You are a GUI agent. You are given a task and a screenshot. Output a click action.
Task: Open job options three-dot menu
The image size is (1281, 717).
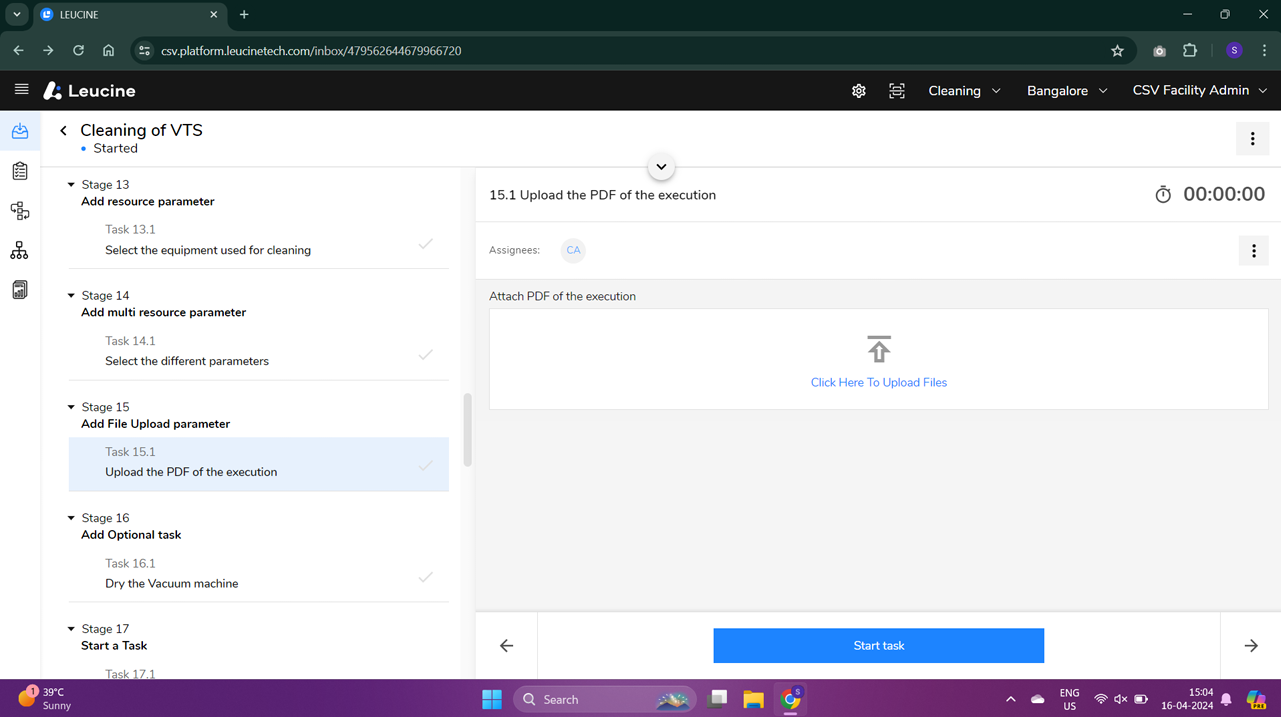pyautogui.click(x=1252, y=139)
